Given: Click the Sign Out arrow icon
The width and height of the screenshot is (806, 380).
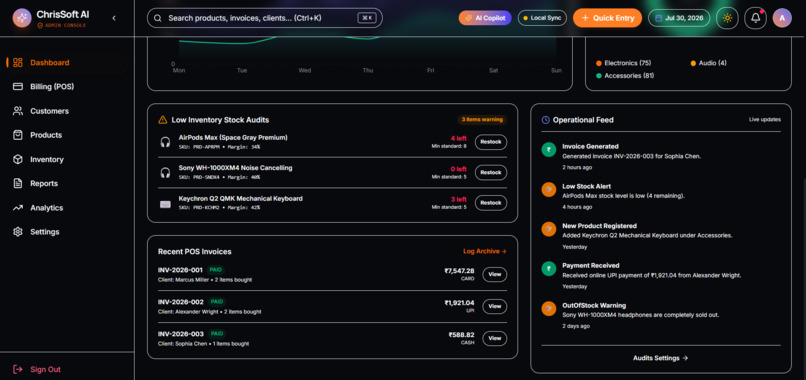Looking at the screenshot, I should (18, 369).
